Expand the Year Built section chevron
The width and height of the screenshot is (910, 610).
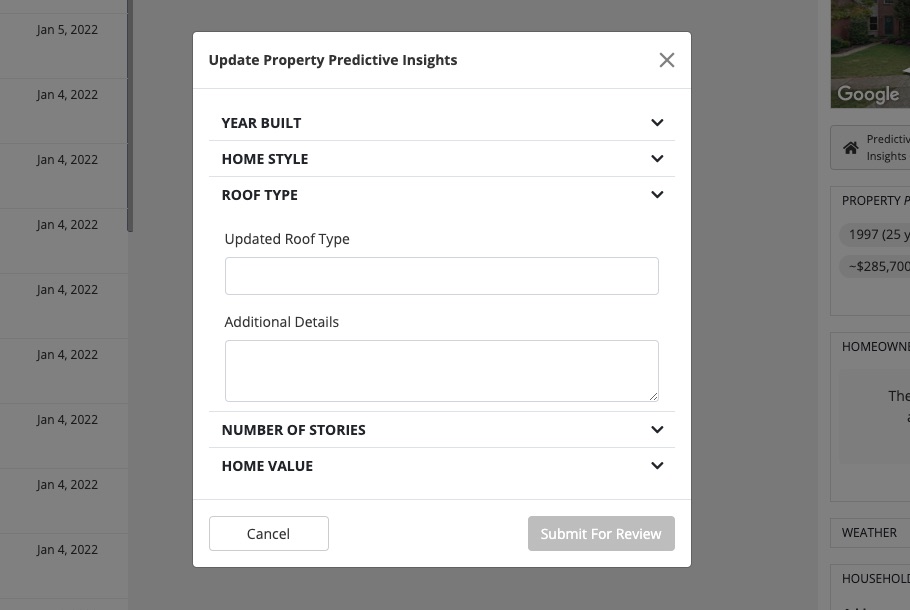click(x=657, y=123)
